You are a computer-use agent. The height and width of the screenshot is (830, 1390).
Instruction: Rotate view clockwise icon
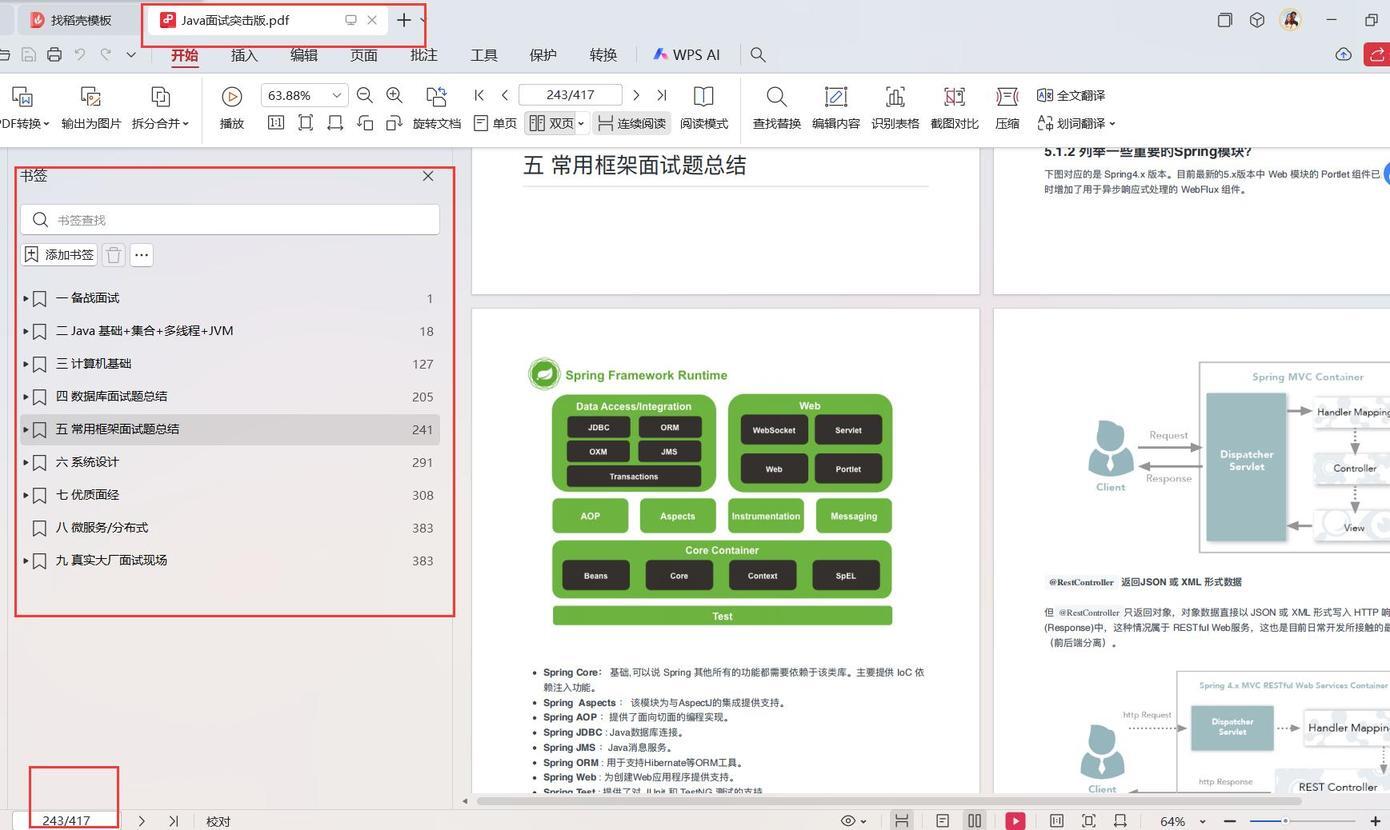tap(394, 123)
